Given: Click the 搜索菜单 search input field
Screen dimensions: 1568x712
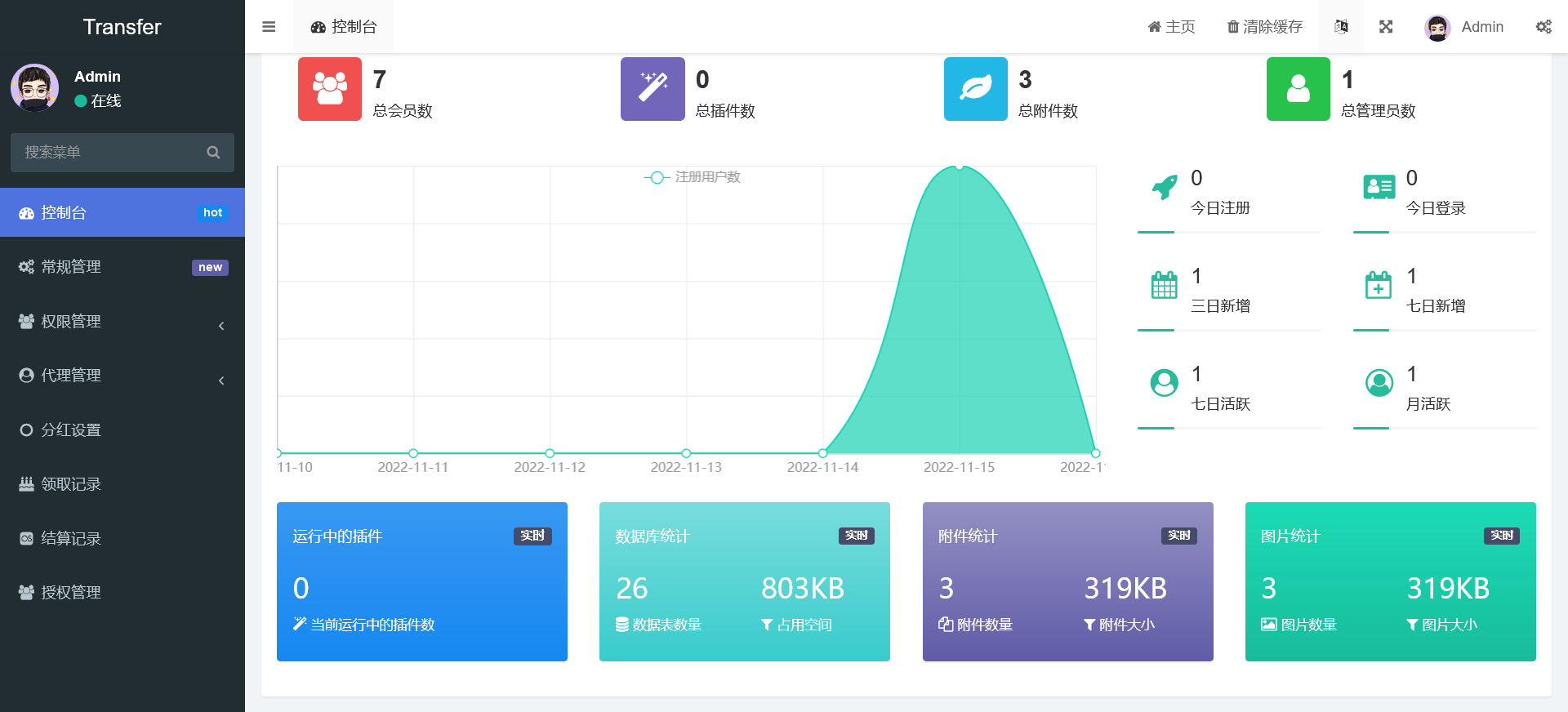Looking at the screenshot, I should [110, 153].
